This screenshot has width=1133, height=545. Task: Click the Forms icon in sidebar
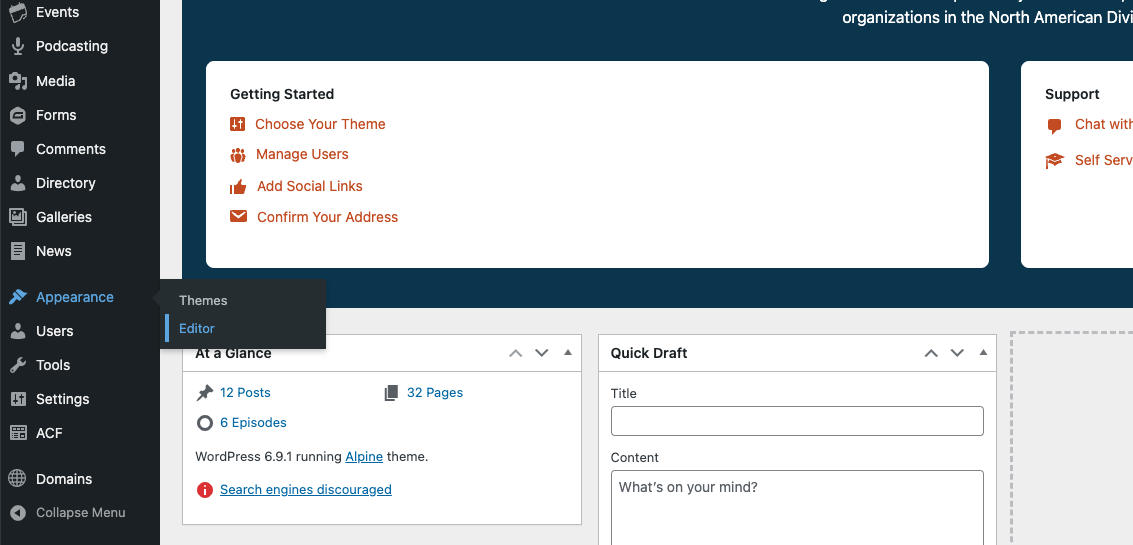tap(18, 115)
